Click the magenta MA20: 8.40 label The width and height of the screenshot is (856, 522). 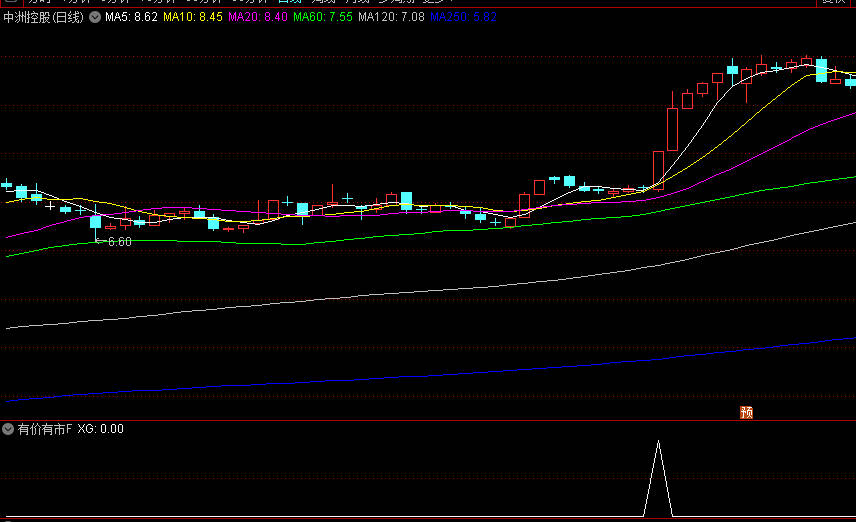(258, 17)
